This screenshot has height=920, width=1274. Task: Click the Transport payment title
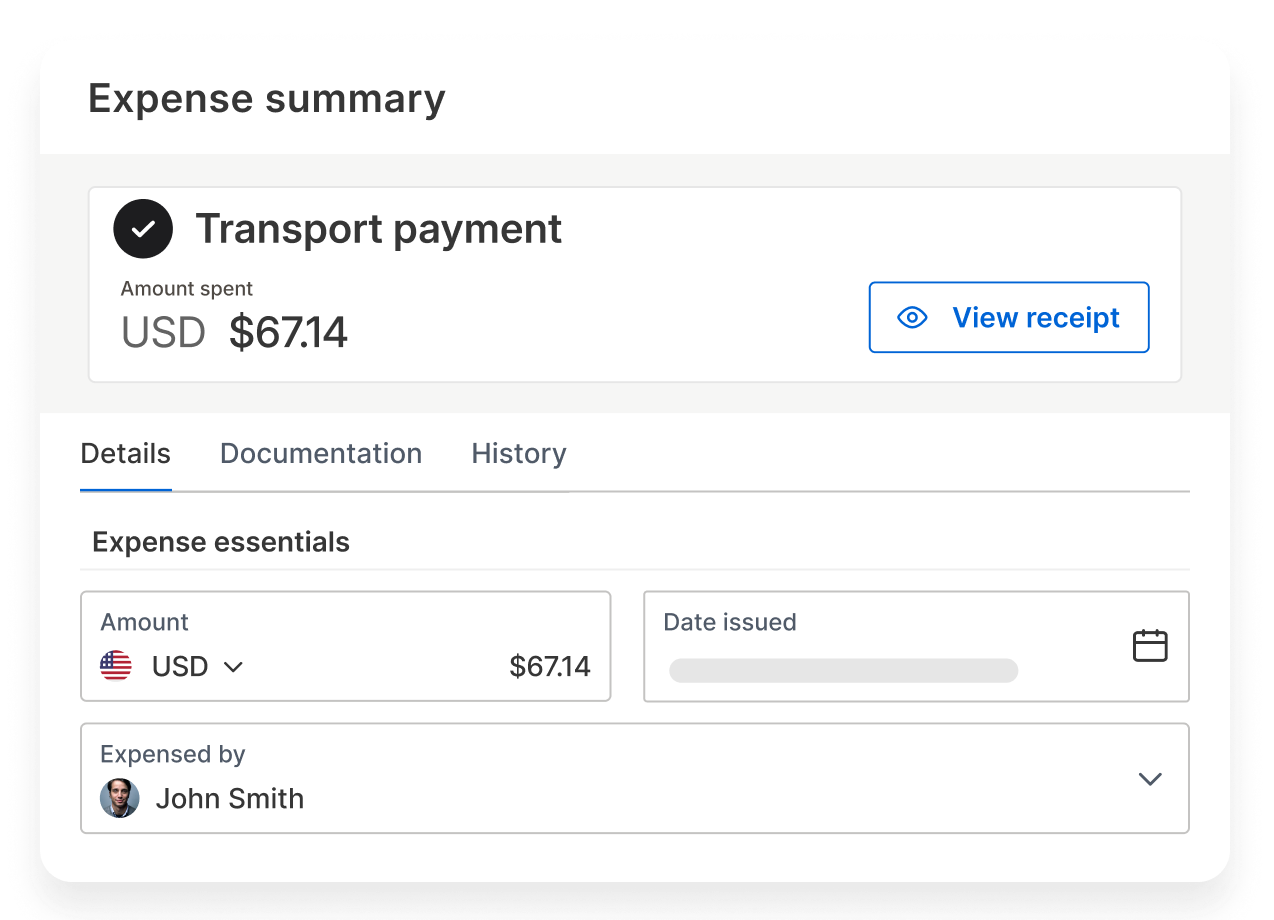pyautogui.click(x=378, y=229)
